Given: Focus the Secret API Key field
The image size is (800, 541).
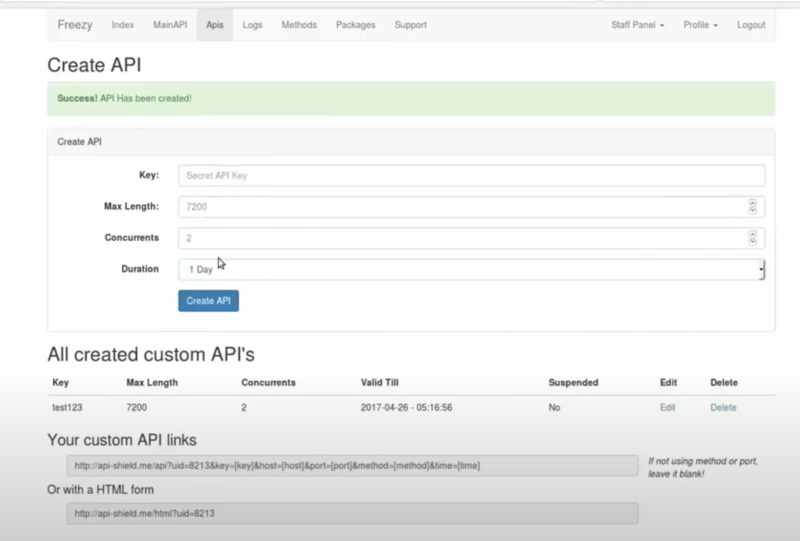Looking at the screenshot, I should (470, 175).
